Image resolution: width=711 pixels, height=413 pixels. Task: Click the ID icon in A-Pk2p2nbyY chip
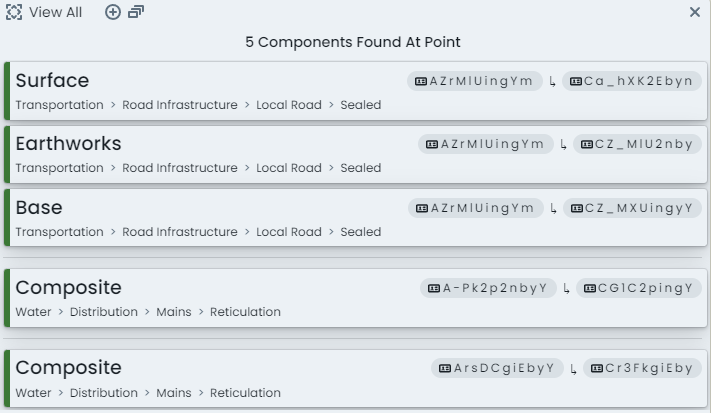click(x=434, y=288)
